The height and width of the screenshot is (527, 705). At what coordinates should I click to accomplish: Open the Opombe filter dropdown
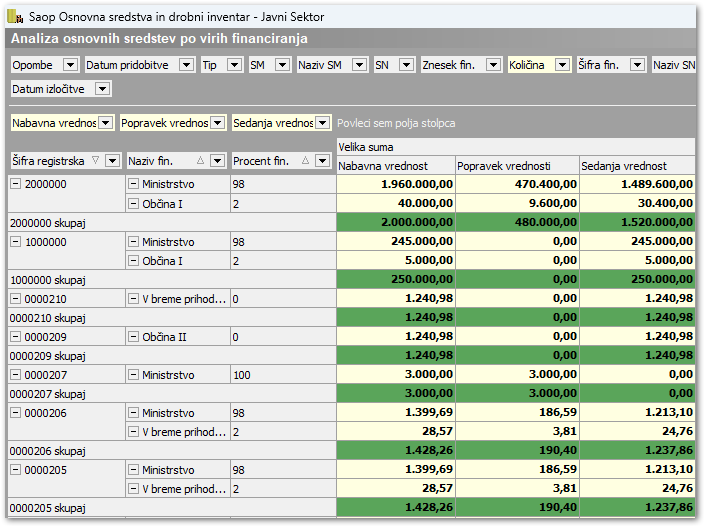(70, 65)
